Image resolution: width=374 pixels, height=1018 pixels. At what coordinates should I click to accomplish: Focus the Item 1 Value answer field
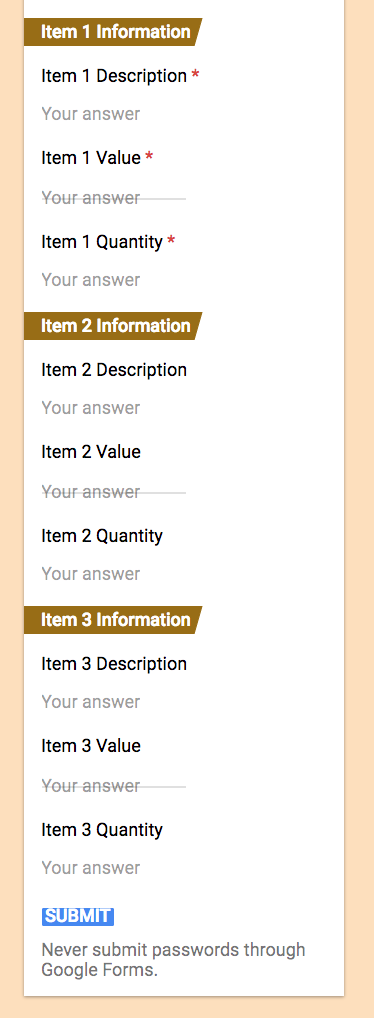[114, 197]
